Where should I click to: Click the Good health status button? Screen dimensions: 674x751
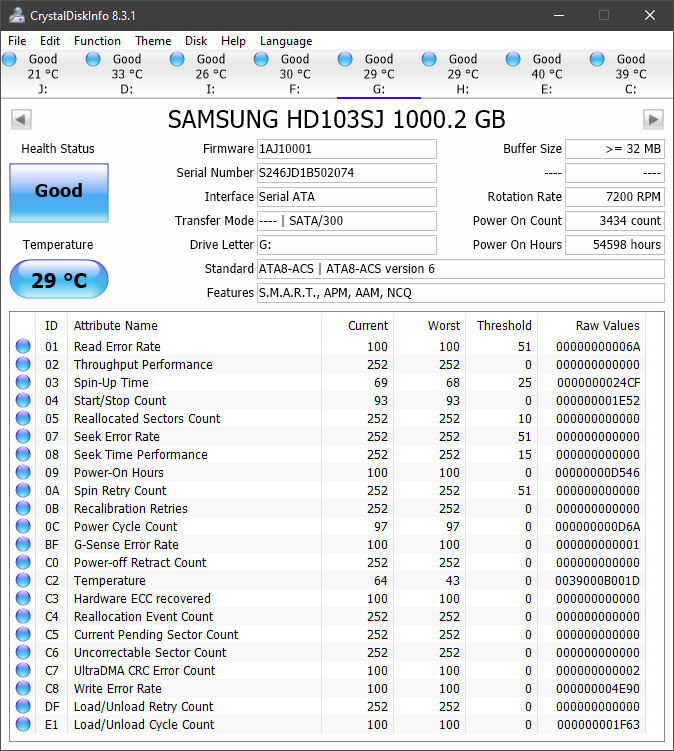59,193
